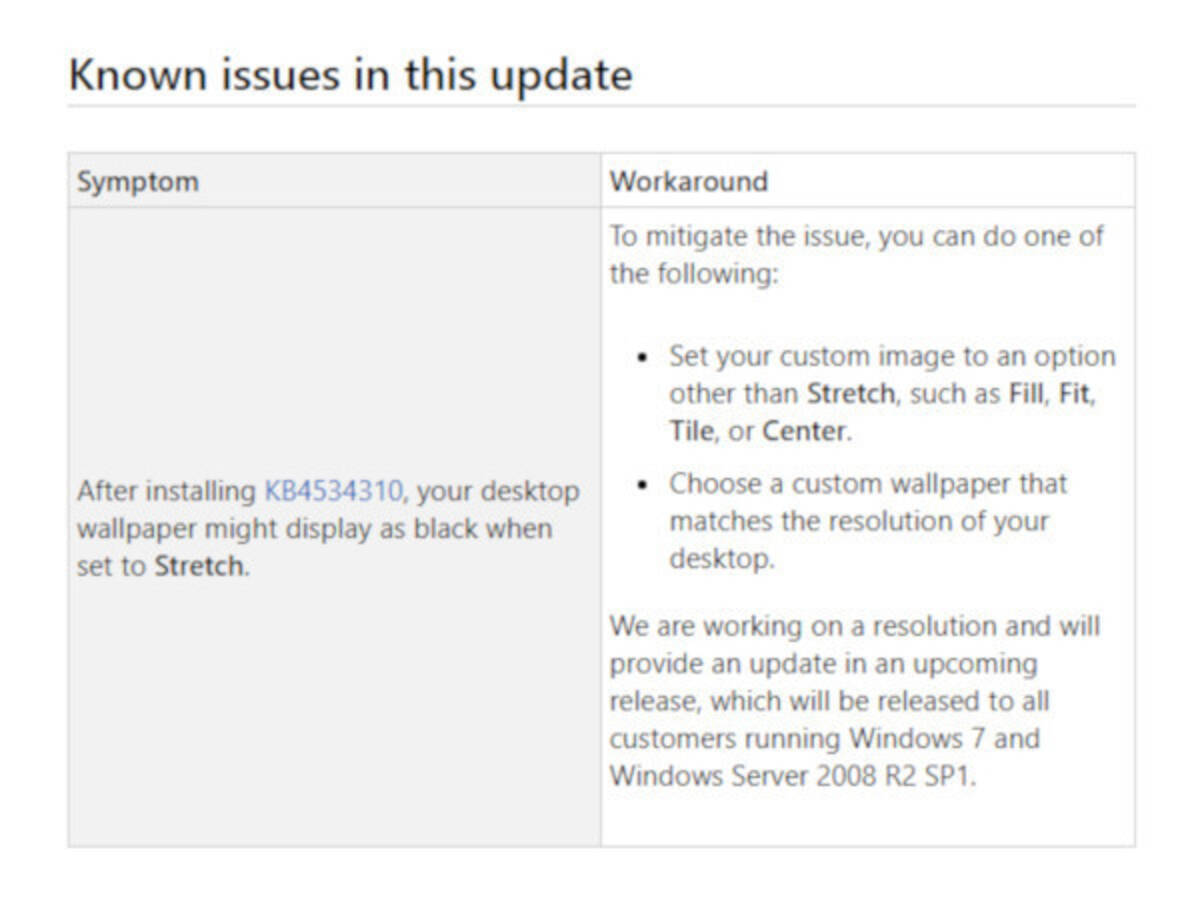Click the bullet before 'Choose a custom wallpaper'
This screenshot has height=900, width=1200.
click(x=645, y=485)
